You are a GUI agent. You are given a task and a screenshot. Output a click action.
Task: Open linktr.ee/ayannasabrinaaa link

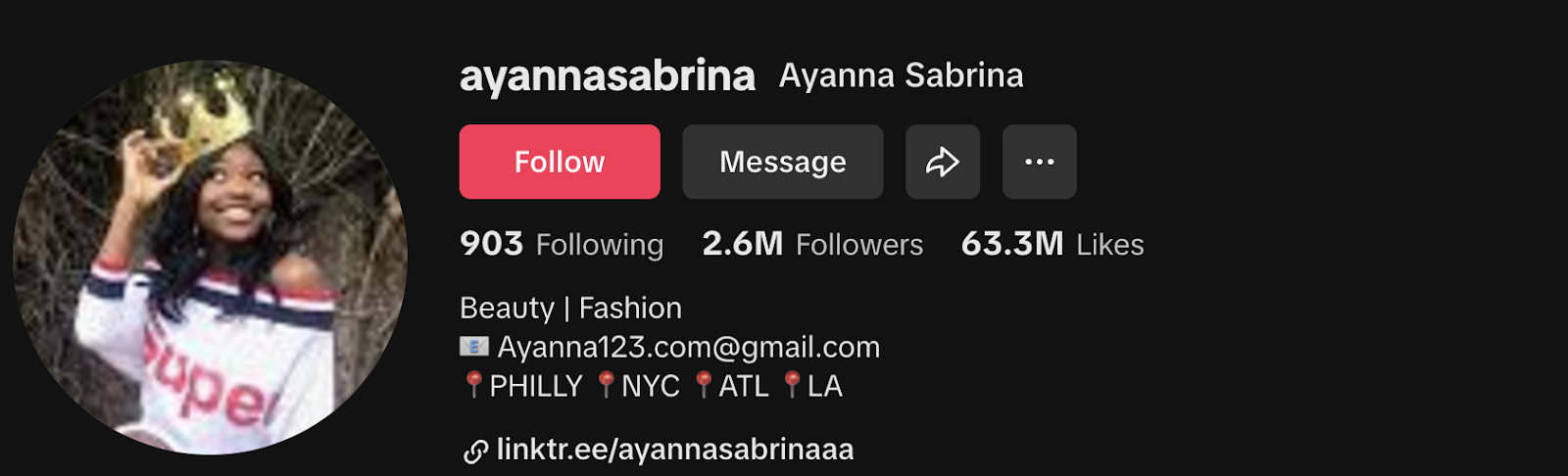pos(675,450)
